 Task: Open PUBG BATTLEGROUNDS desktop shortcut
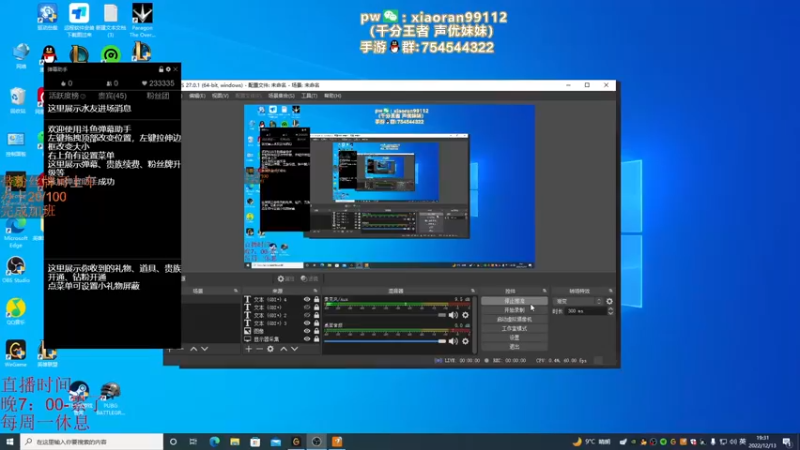(x=110, y=398)
